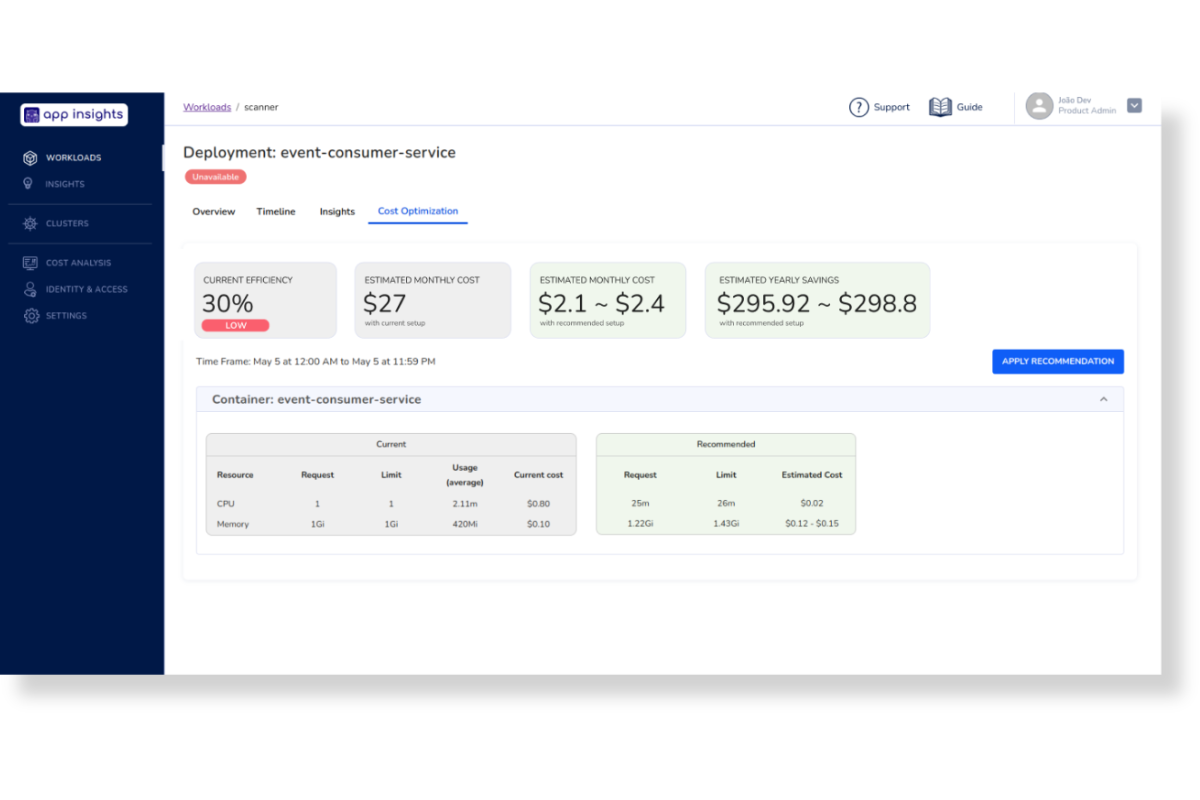Viewport: 1200px width, 800px height.
Task: Click the Time Frame May 5 text
Action: coord(316,361)
